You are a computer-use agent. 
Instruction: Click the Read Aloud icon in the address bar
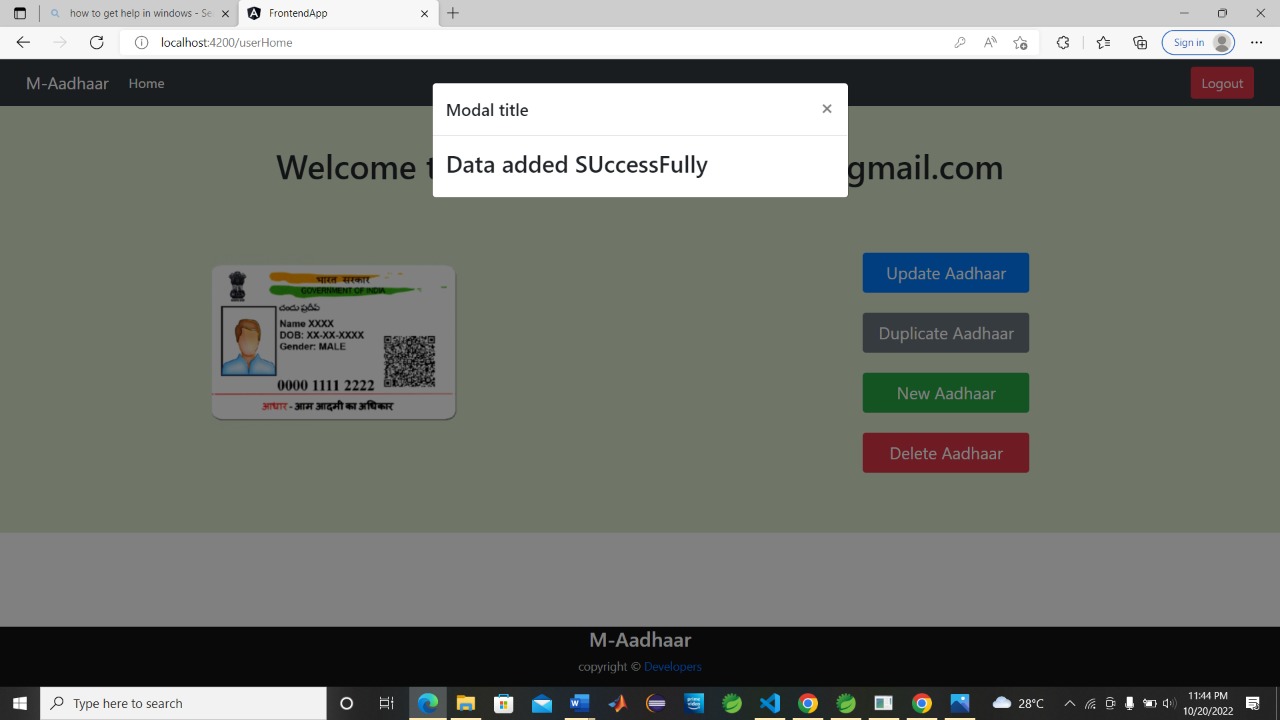[990, 42]
